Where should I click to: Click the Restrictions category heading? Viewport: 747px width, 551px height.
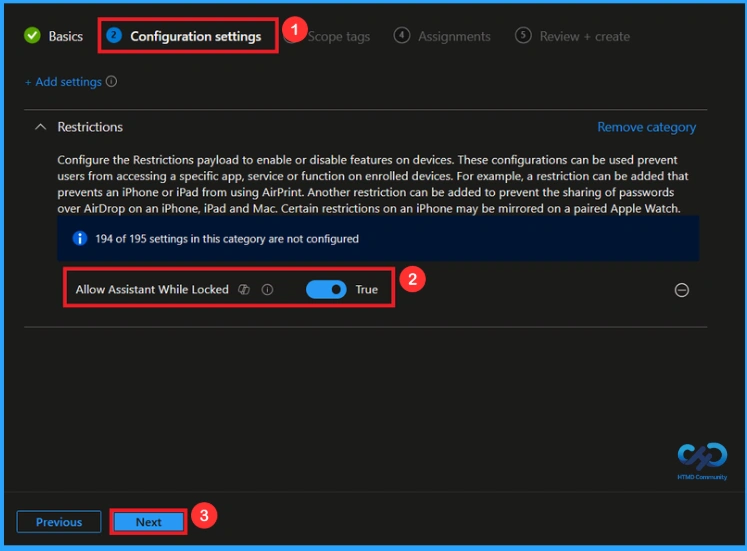90,127
